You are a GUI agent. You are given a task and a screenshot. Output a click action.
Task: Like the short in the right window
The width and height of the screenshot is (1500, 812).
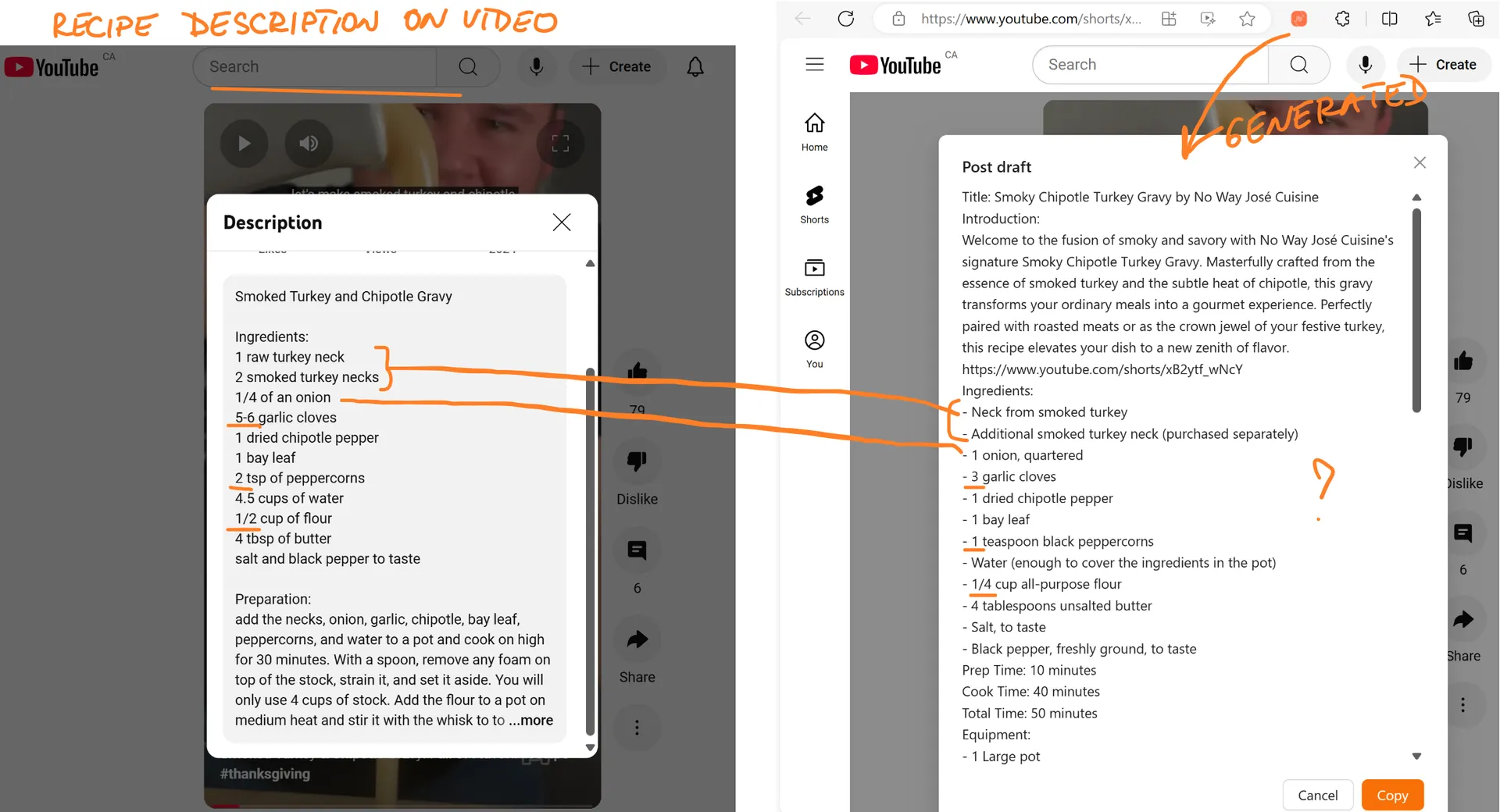1463,361
